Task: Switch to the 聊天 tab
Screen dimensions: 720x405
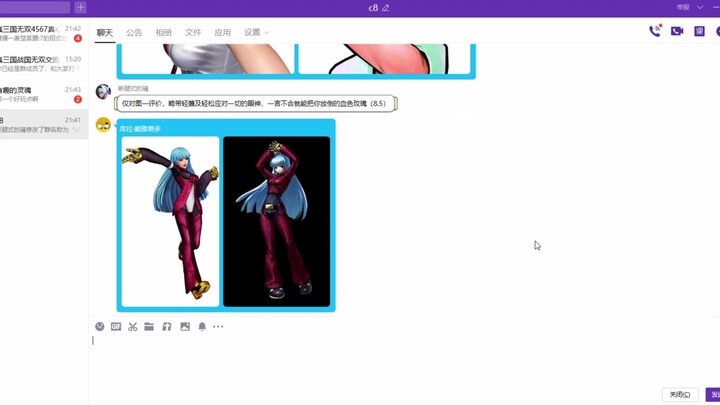Action: (105, 33)
